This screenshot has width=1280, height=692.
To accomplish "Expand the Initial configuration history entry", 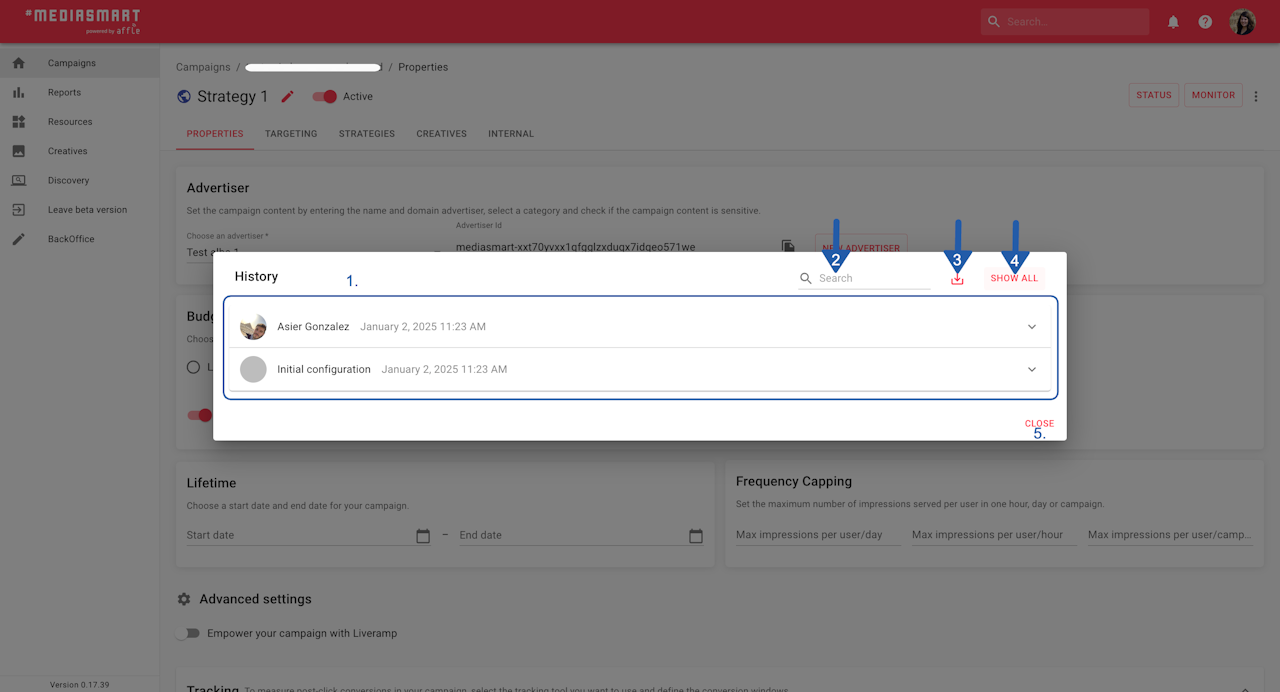I will coord(640,369).
